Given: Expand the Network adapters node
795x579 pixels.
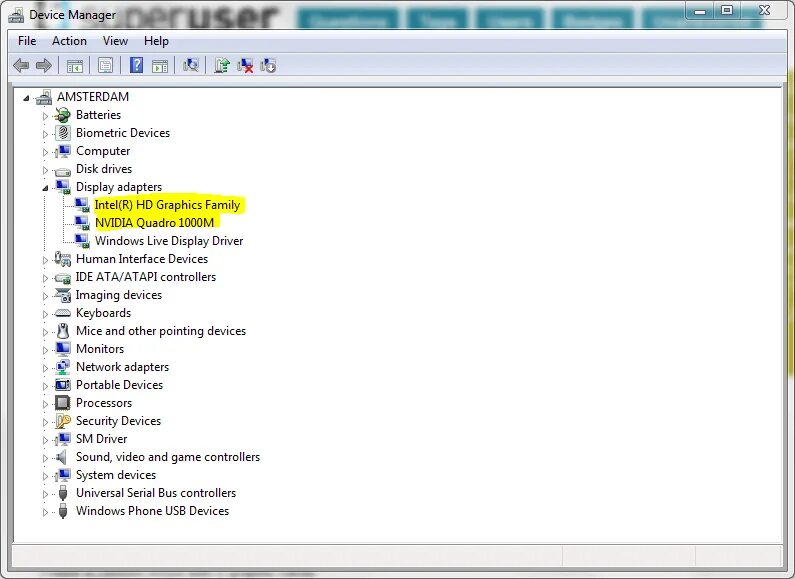Looking at the screenshot, I should (x=45, y=368).
